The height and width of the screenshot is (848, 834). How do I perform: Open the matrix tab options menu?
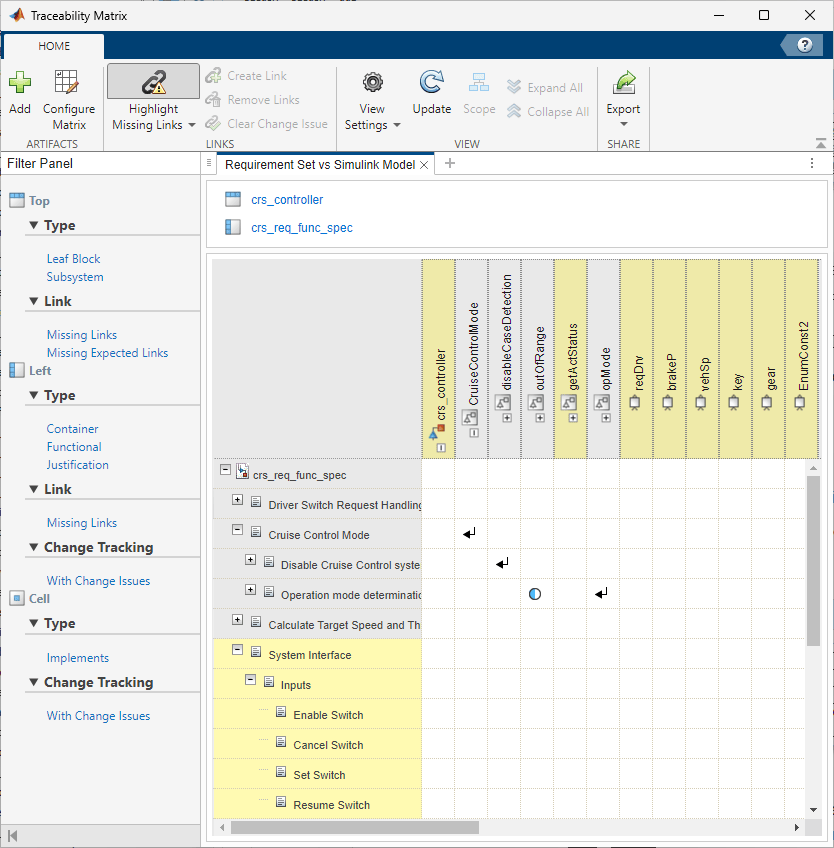[812, 163]
